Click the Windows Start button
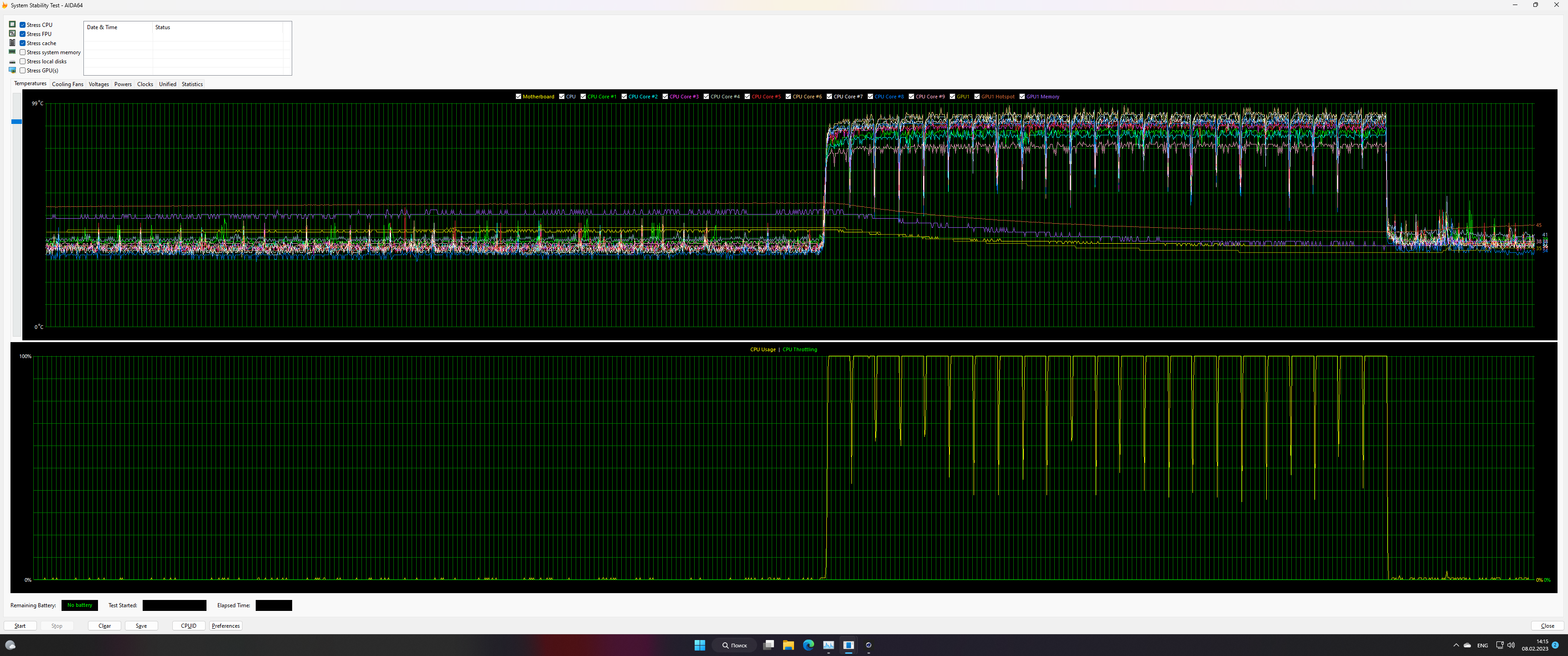This screenshot has height=656, width=1568. tap(699, 645)
